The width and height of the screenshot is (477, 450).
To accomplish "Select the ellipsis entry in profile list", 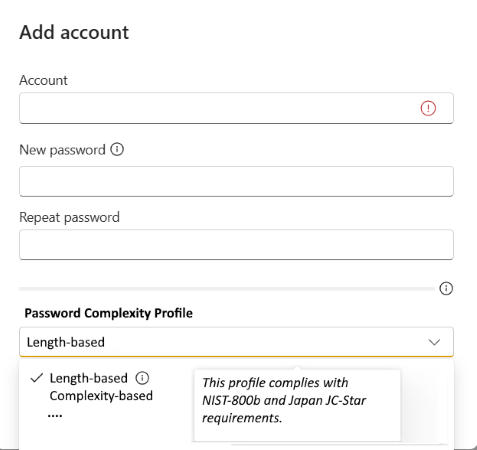I will pyautogui.click(x=55, y=415).
